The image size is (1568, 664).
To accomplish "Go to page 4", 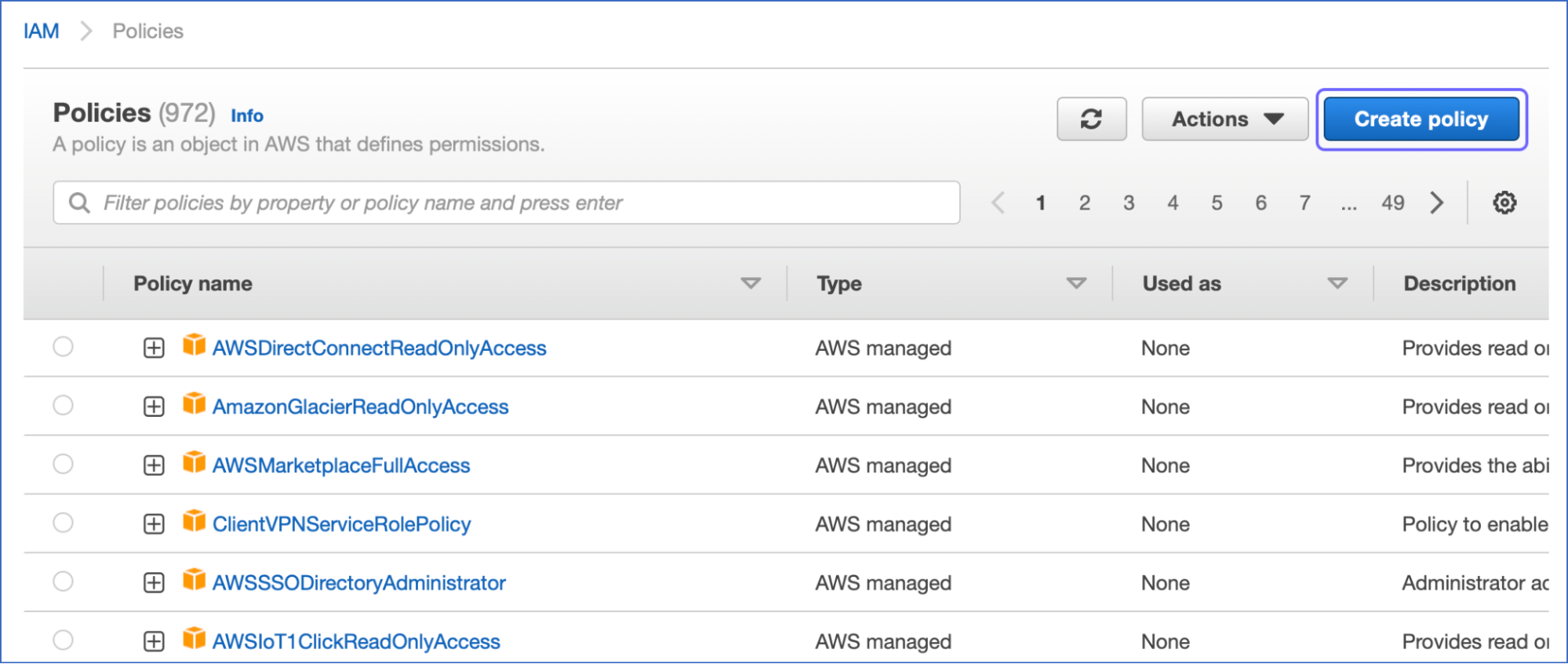I will (x=1173, y=203).
